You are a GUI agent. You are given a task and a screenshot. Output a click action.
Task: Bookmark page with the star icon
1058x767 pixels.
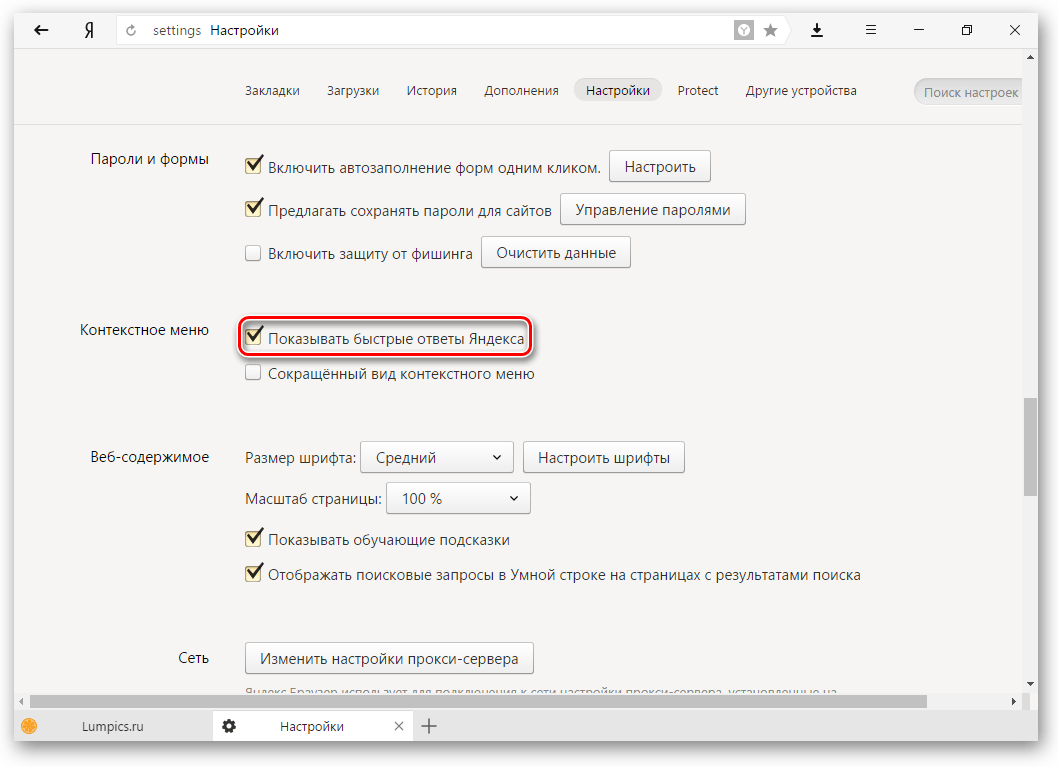click(x=771, y=31)
